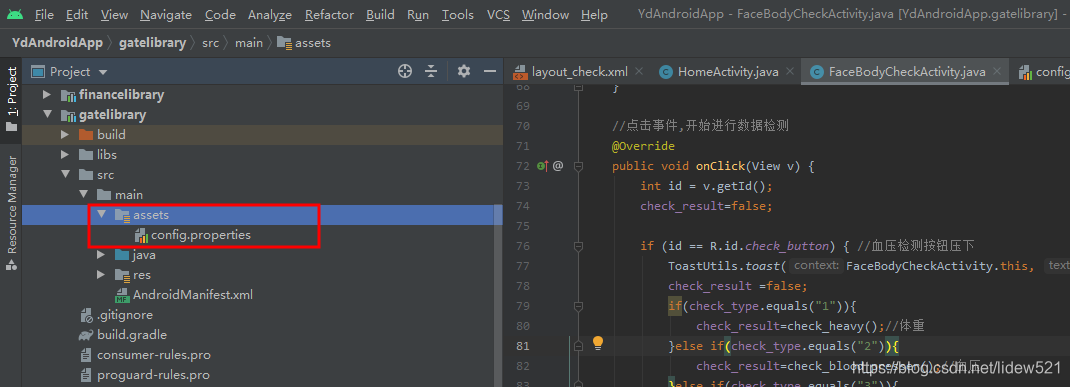
Task: Collapse the gatelibrary module
Action: pos(47,115)
